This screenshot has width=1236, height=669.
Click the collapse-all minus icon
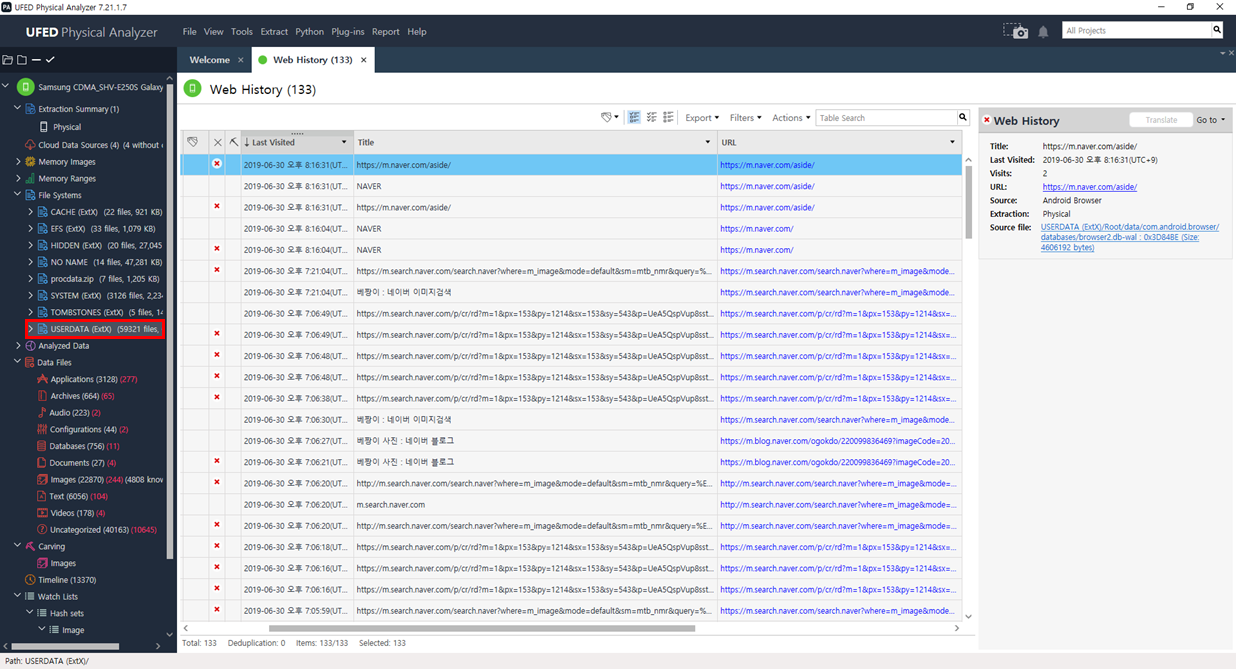[x=36, y=60]
